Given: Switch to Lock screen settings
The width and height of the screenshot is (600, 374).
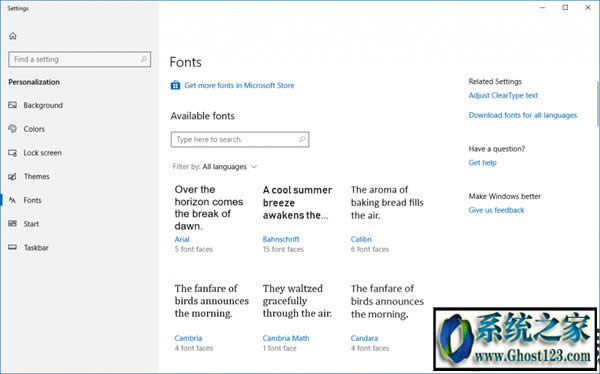Looking at the screenshot, I should click(42, 153).
